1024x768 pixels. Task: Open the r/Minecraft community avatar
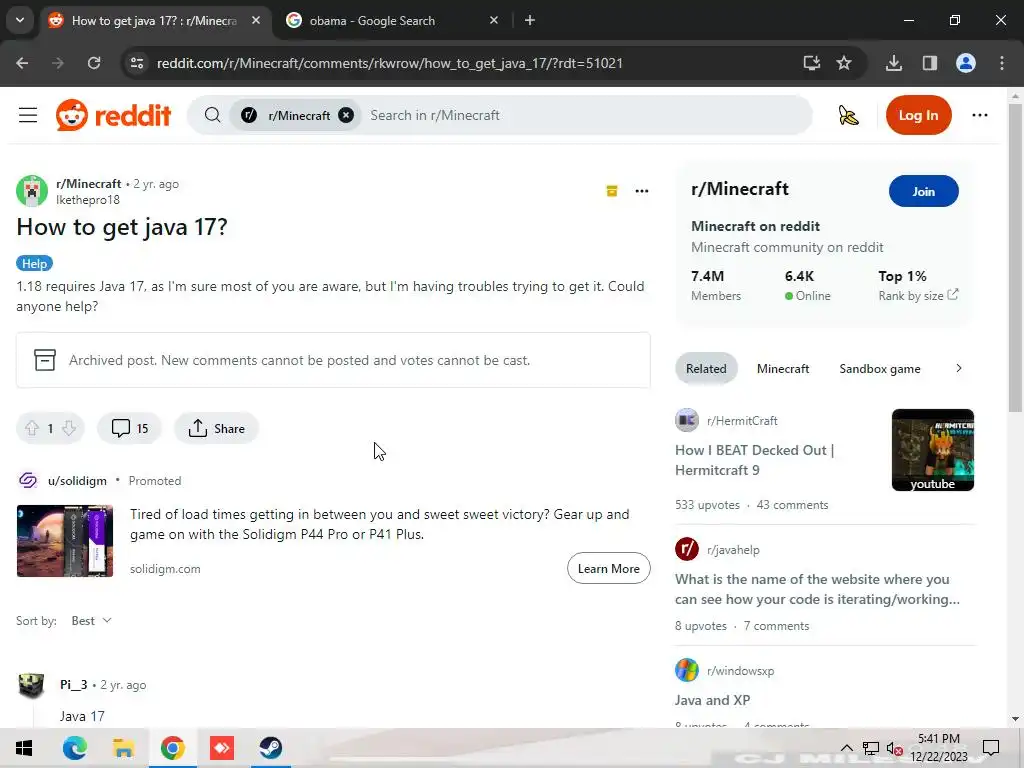(x=31, y=191)
